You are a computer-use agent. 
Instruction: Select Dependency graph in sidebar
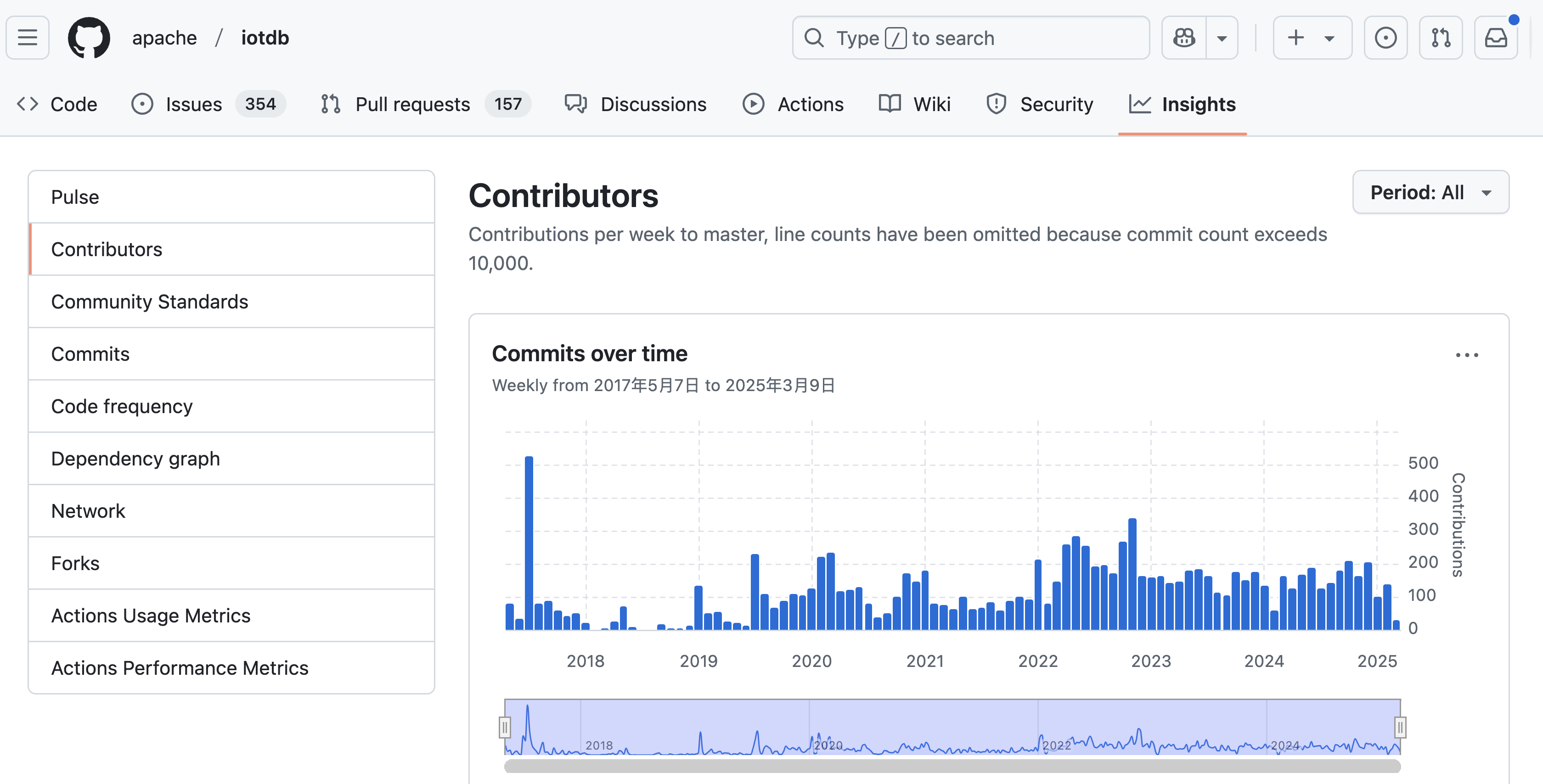(x=135, y=458)
